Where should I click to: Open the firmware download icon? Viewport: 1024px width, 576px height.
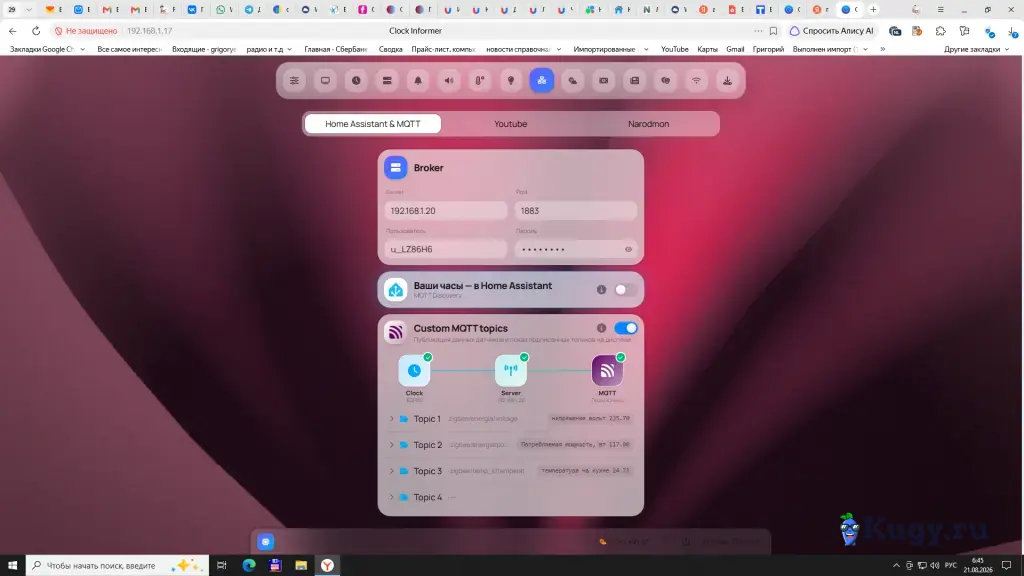point(727,80)
